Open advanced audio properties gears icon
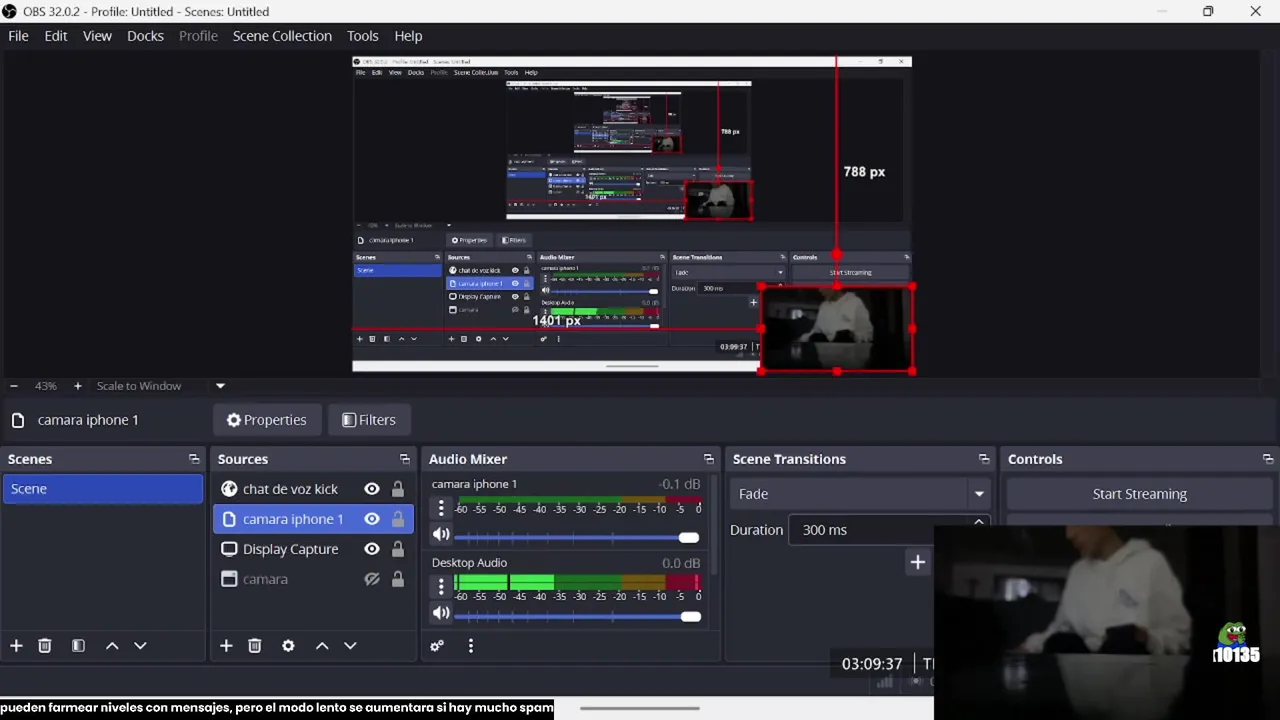The width and height of the screenshot is (1280, 720). (437, 646)
